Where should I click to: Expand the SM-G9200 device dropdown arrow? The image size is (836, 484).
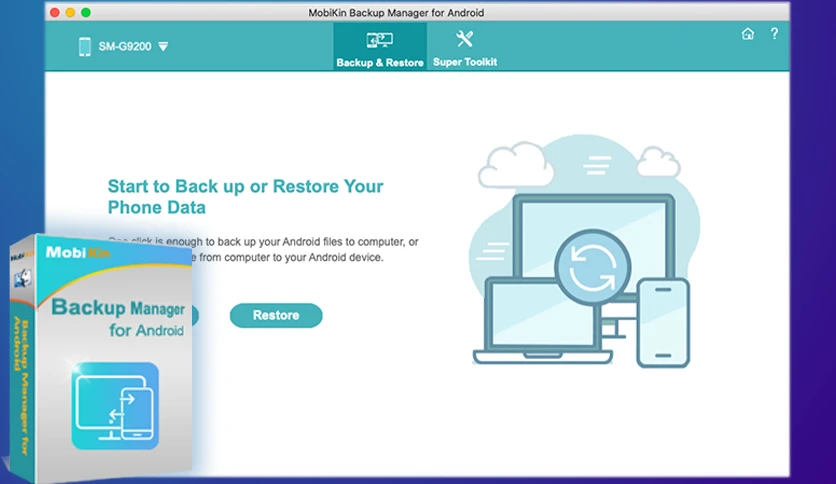tap(163, 47)
